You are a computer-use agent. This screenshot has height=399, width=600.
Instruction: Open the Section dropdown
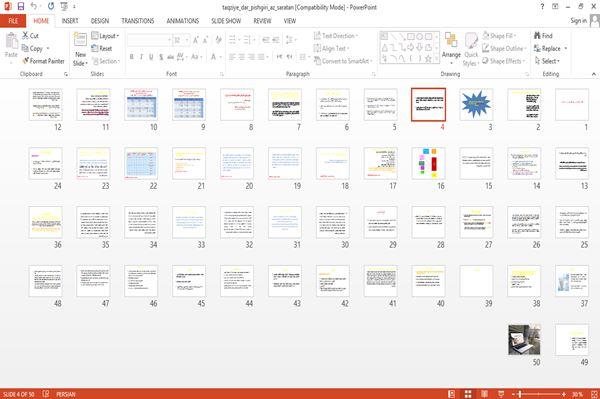pyautogui.click(x=106, y=61)
